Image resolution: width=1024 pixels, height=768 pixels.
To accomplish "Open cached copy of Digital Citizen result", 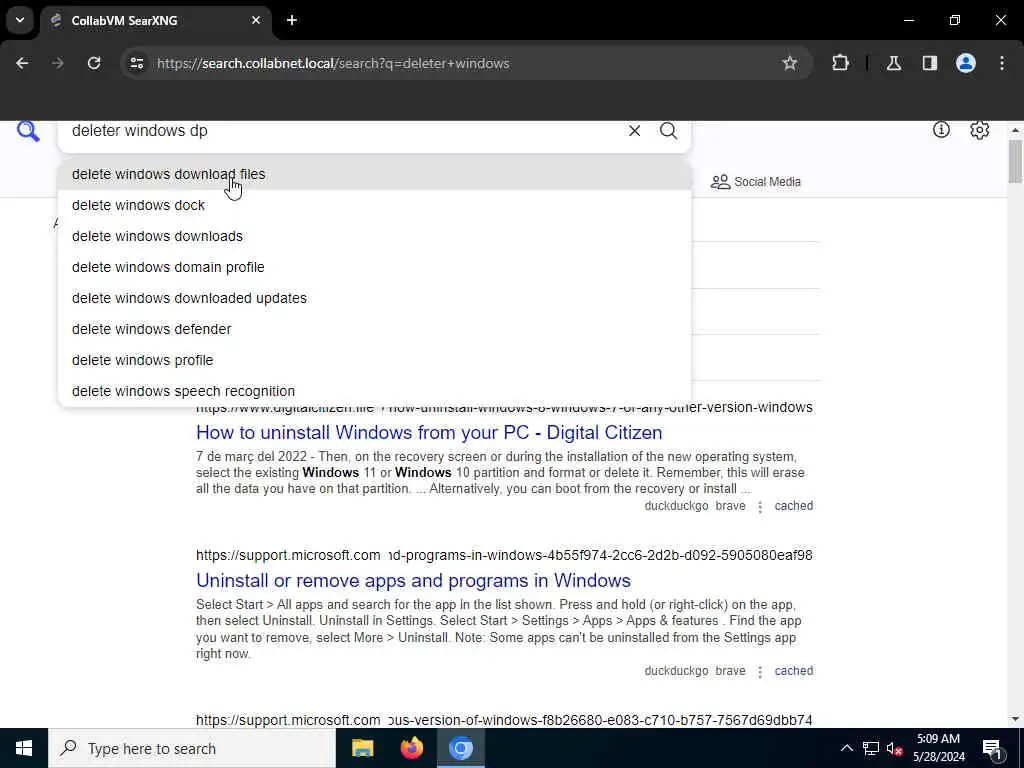I will pos(793,505).
